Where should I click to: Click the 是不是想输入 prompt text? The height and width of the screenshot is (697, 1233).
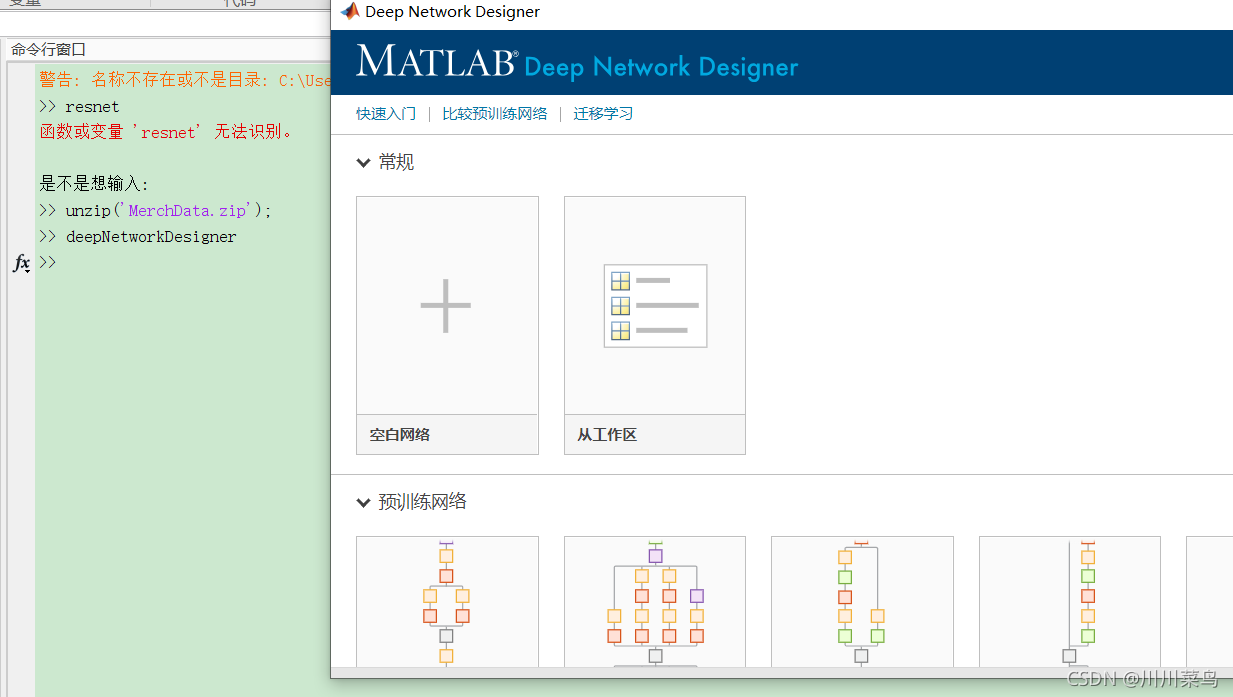94,184
